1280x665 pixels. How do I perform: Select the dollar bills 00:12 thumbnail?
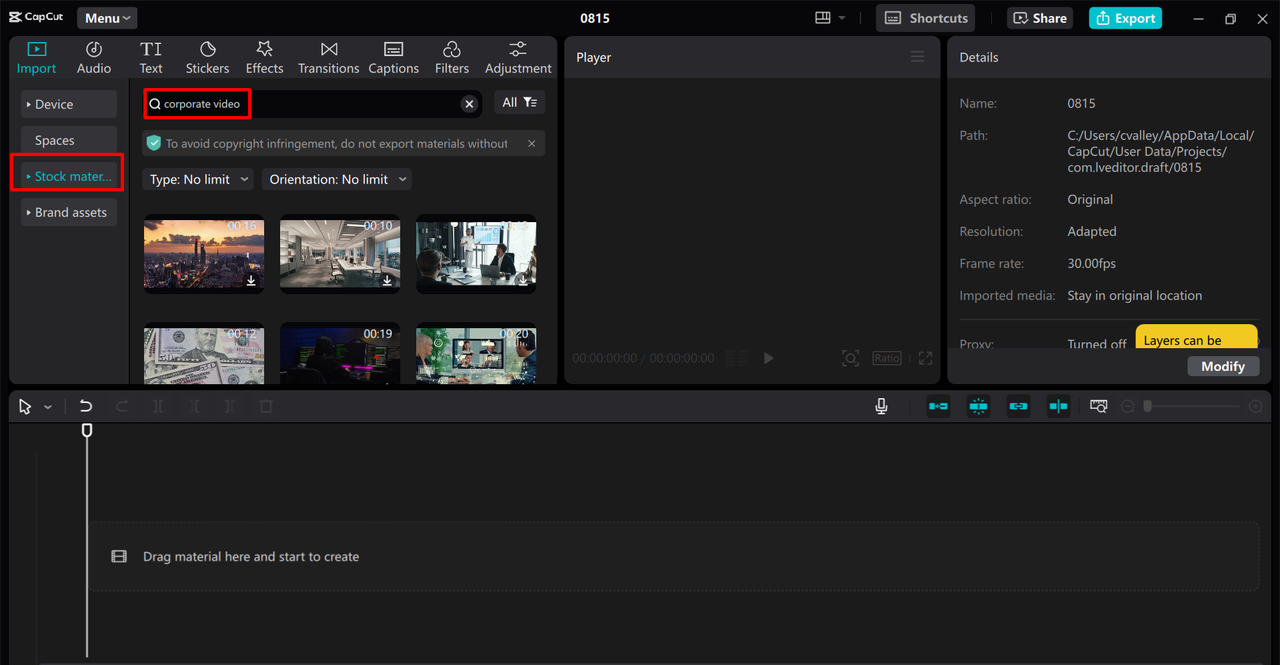pos(204,353)
